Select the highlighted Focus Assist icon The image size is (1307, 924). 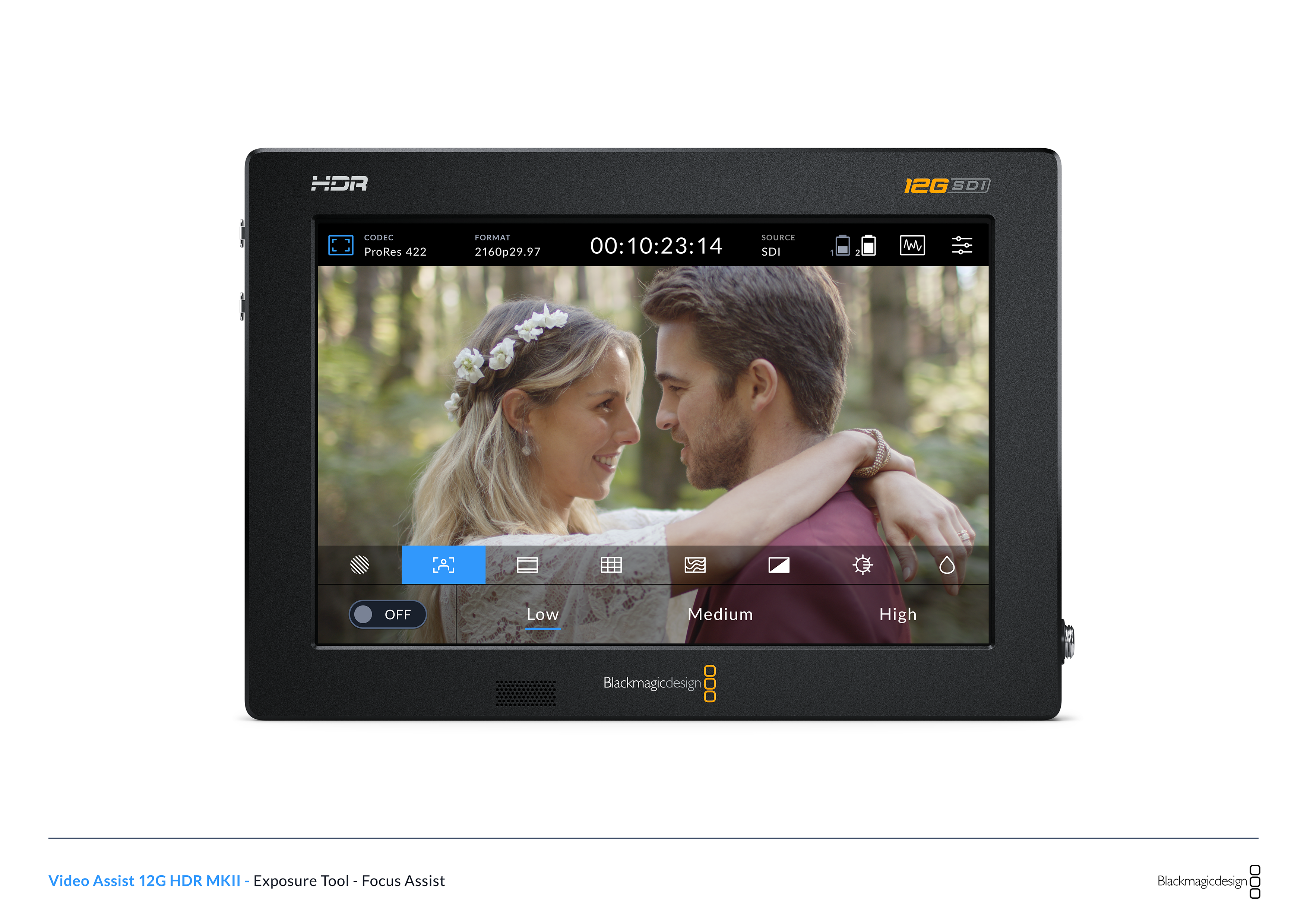pyautogui.click(x=443, y=565)
